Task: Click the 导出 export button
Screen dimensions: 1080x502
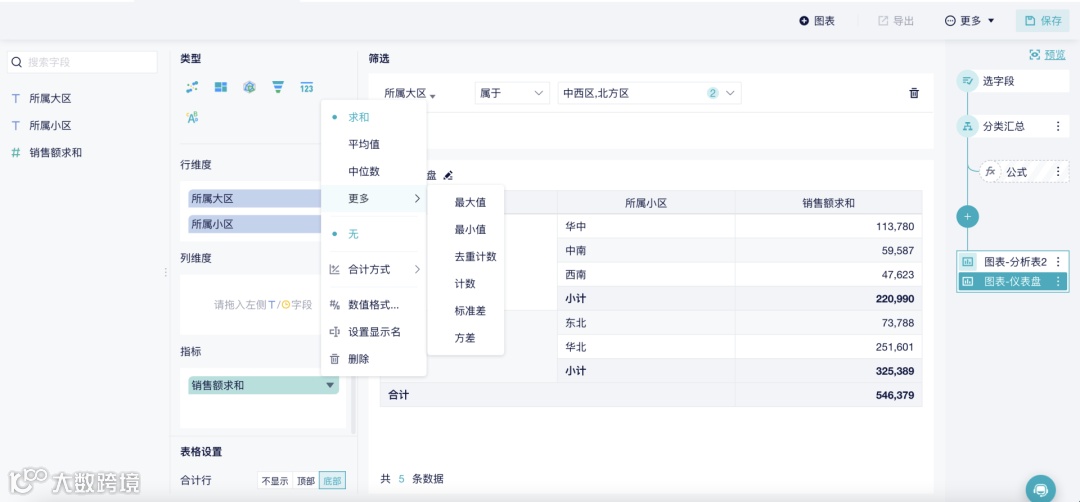Action: (x=895, y=21)
